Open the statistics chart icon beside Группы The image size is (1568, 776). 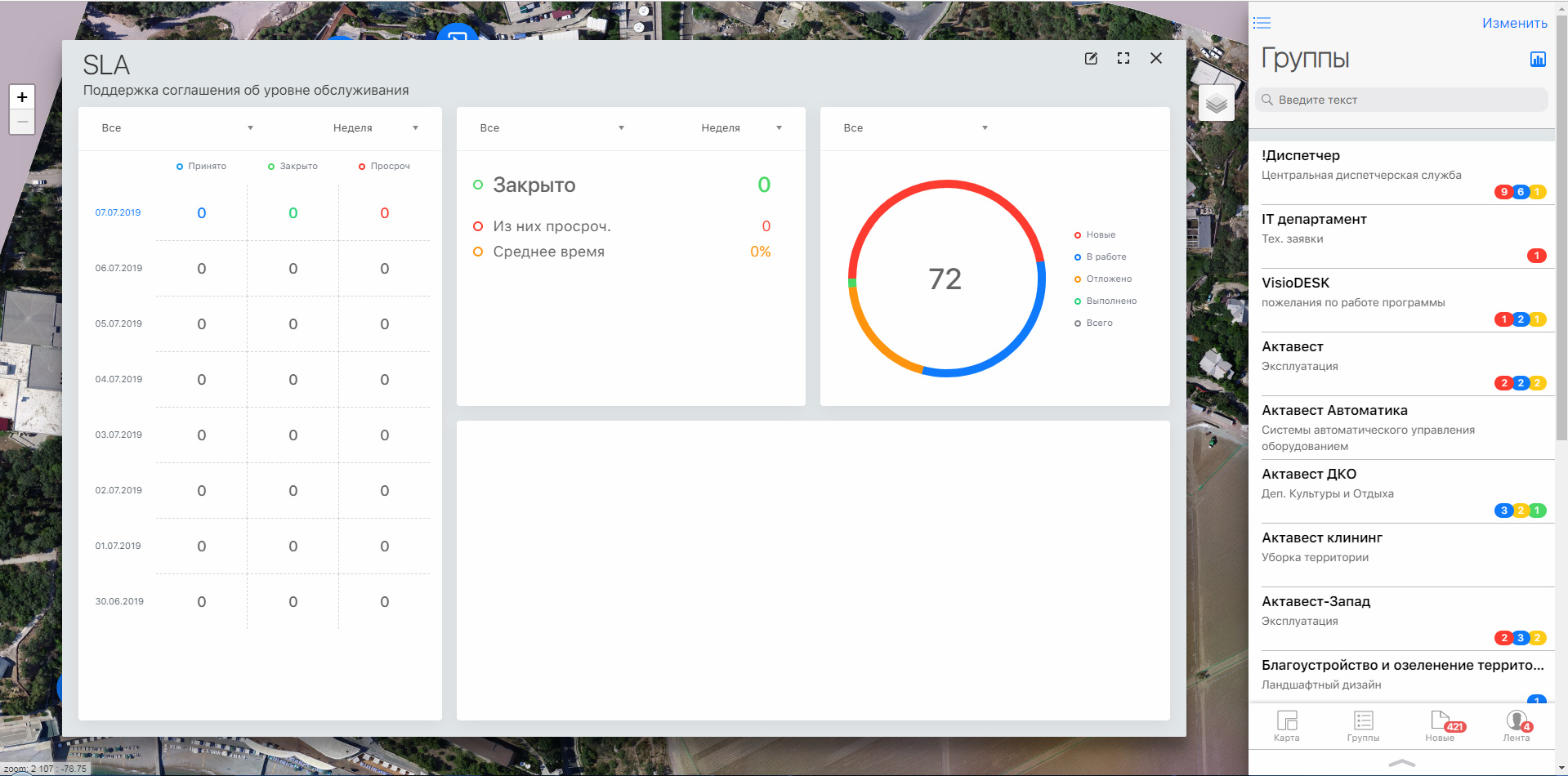pos(1538,59)
